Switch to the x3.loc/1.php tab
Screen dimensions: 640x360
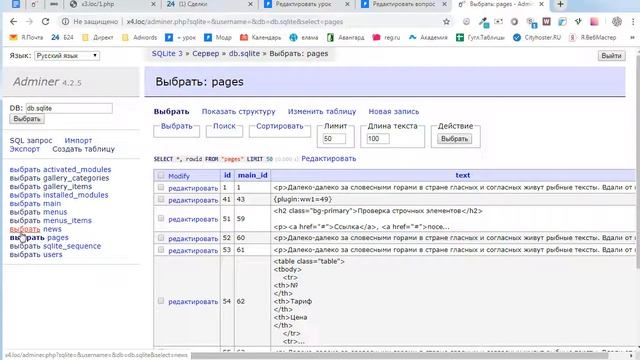[x=113, y=4]
